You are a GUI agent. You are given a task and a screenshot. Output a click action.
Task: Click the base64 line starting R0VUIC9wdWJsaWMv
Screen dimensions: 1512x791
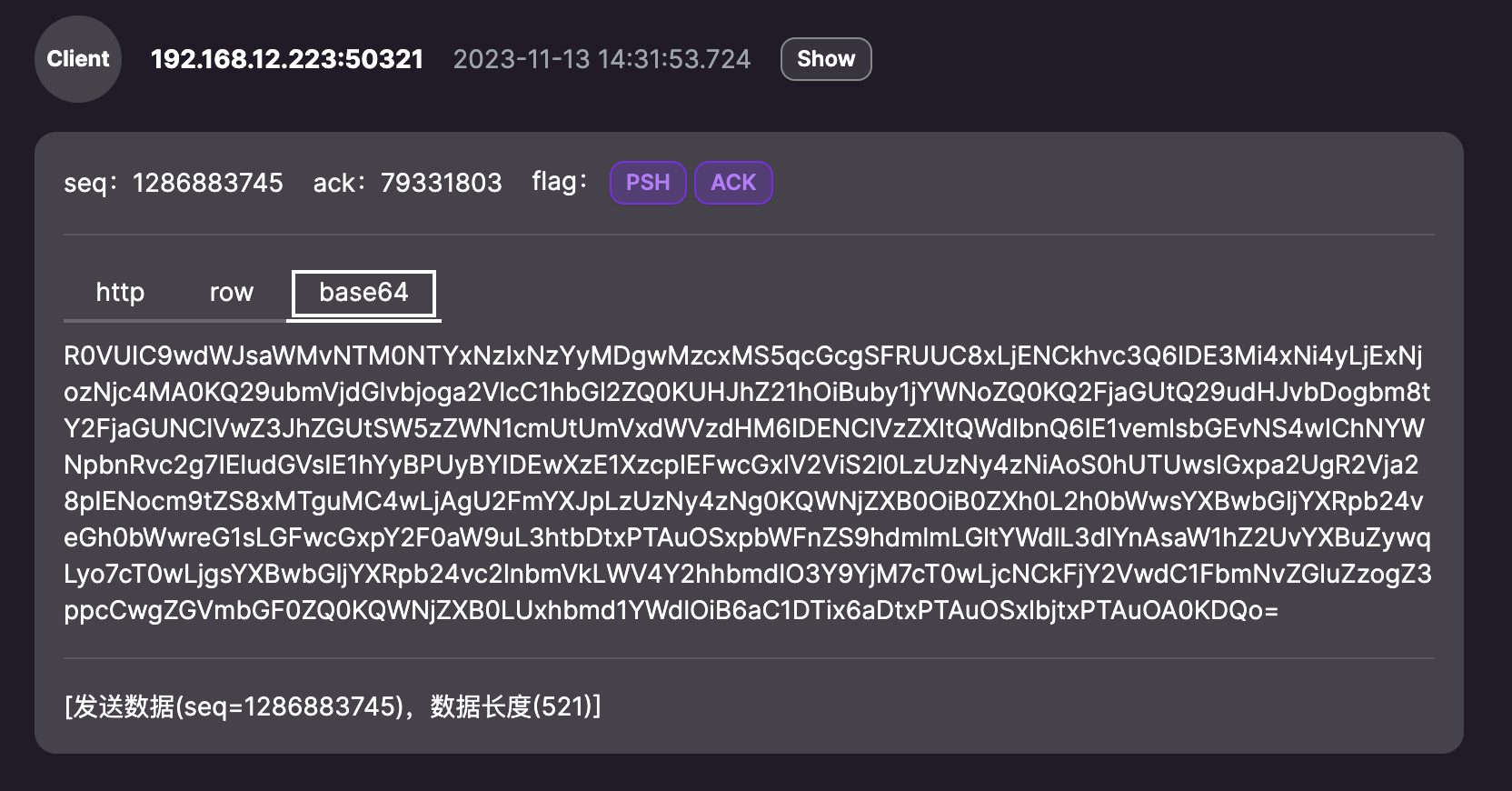[x=743, y=355]
